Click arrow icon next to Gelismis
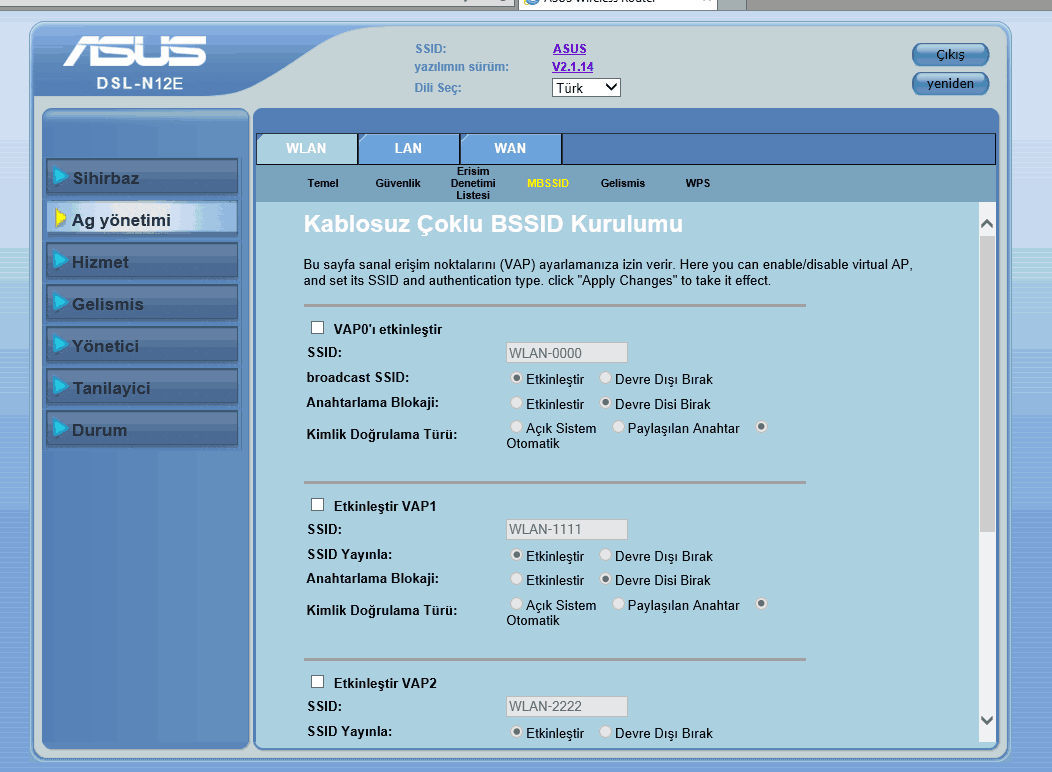1052x772 pixels. tap(61, 303)
